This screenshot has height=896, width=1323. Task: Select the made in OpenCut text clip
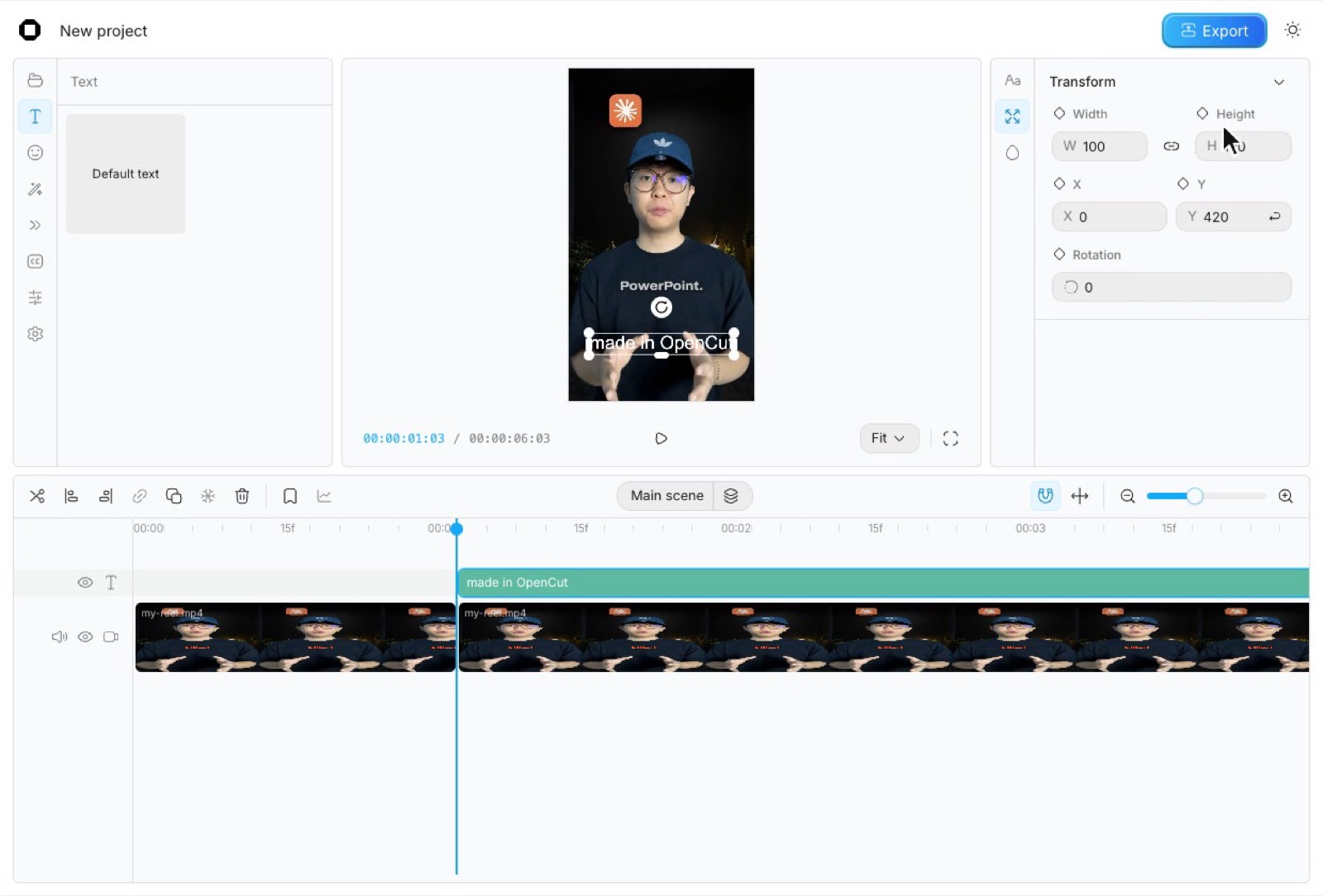coord(883,583)
